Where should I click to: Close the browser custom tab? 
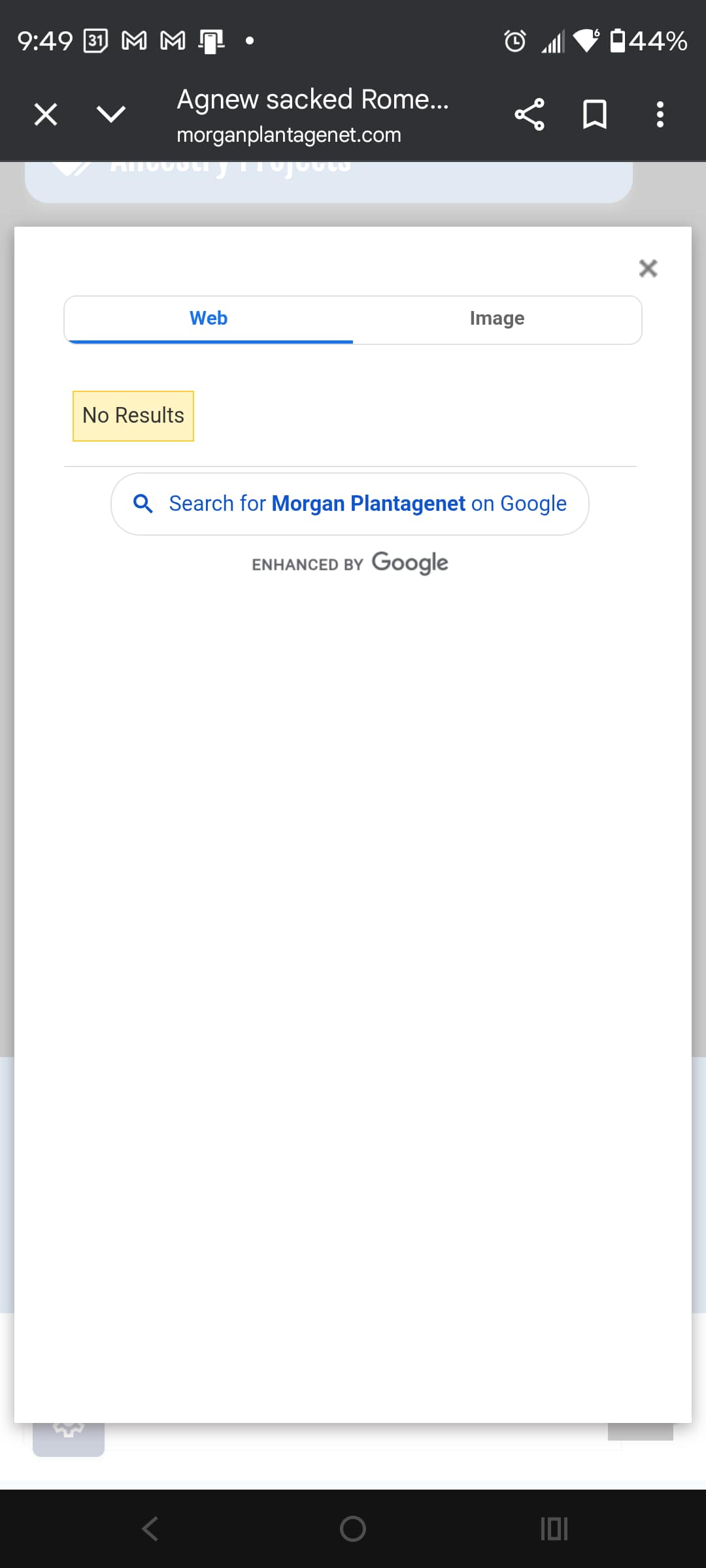[46, 114]
